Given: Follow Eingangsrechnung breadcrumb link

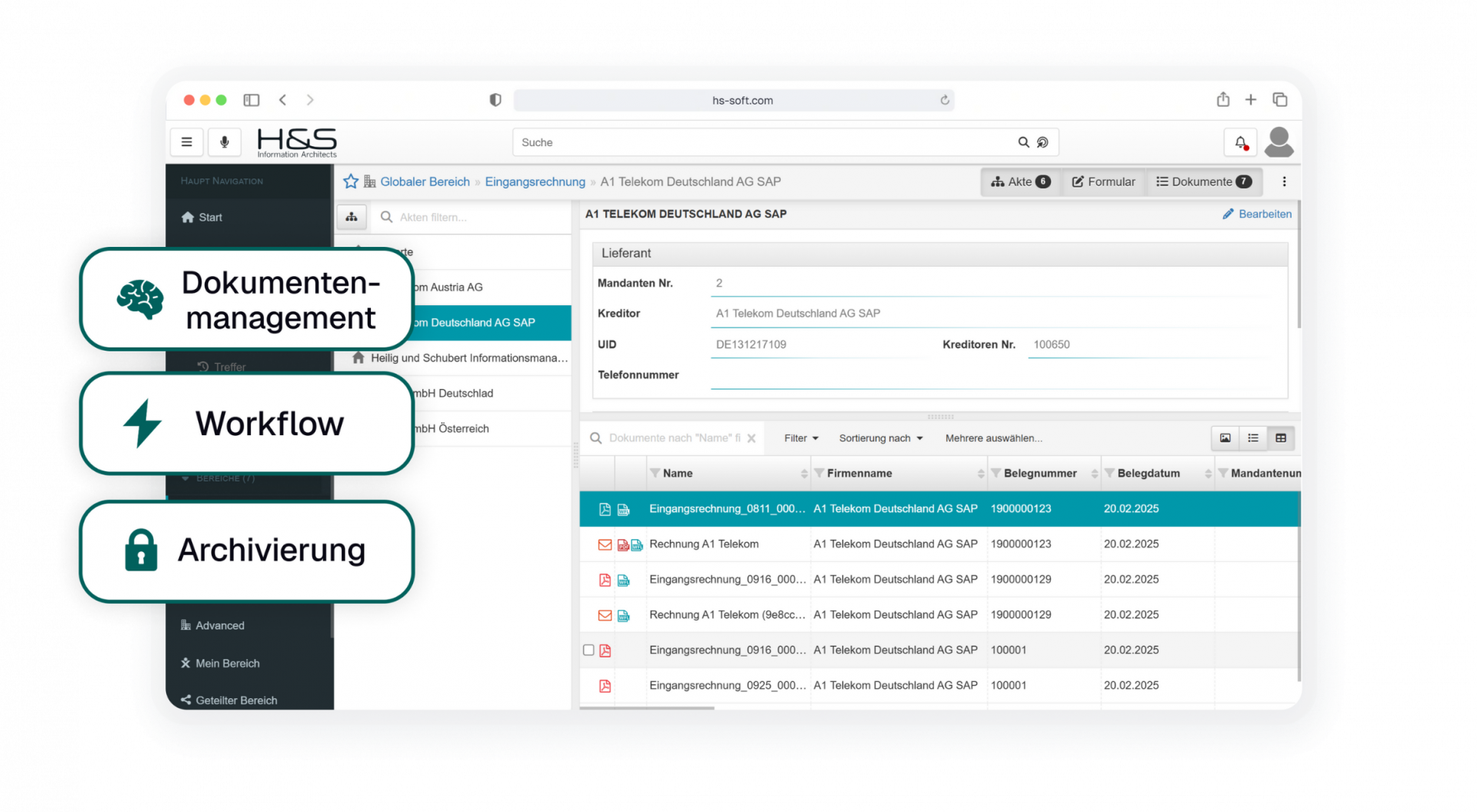Looking at the screenshot, I should 535,181.
